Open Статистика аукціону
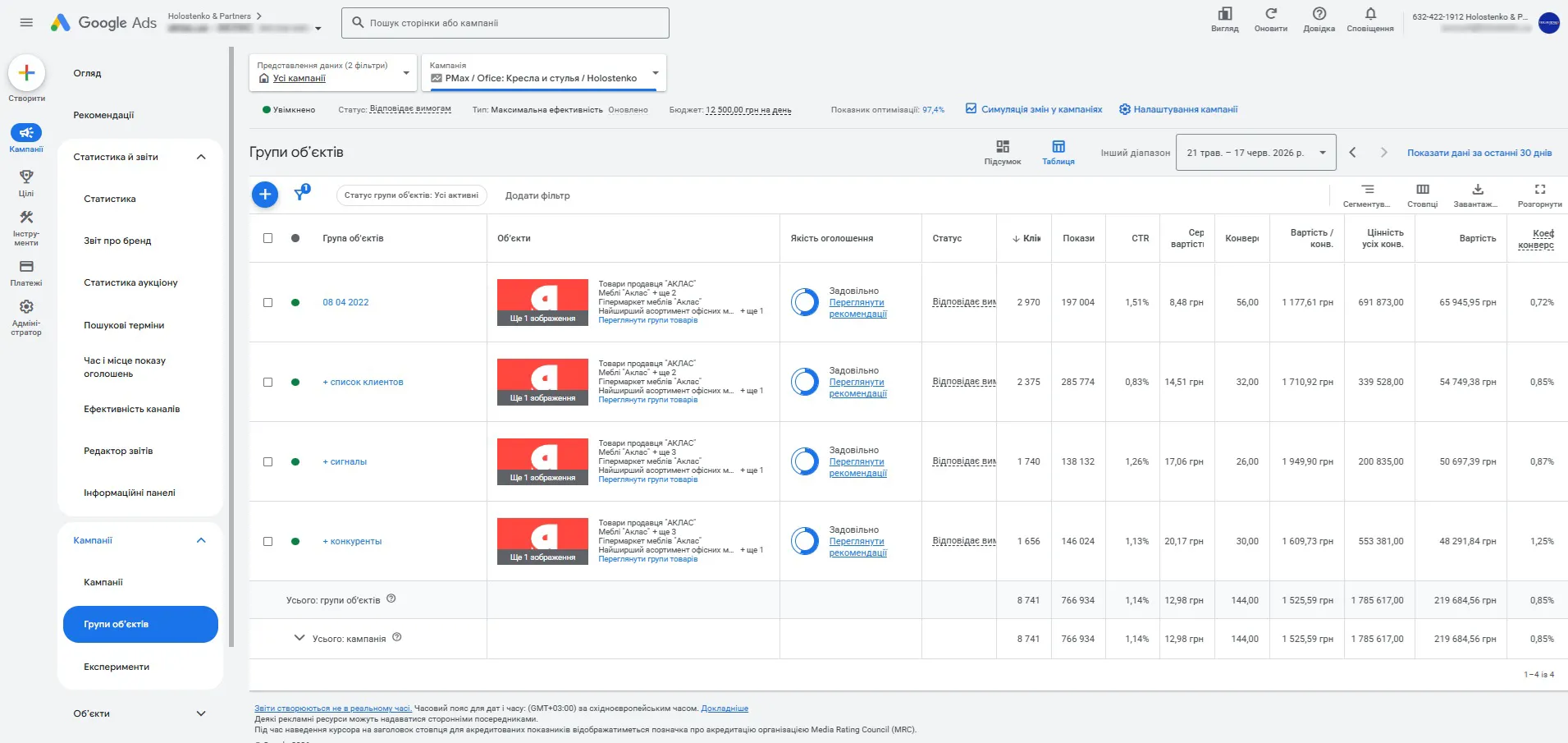The image size is (1568, 743). [x=130, y=282]
